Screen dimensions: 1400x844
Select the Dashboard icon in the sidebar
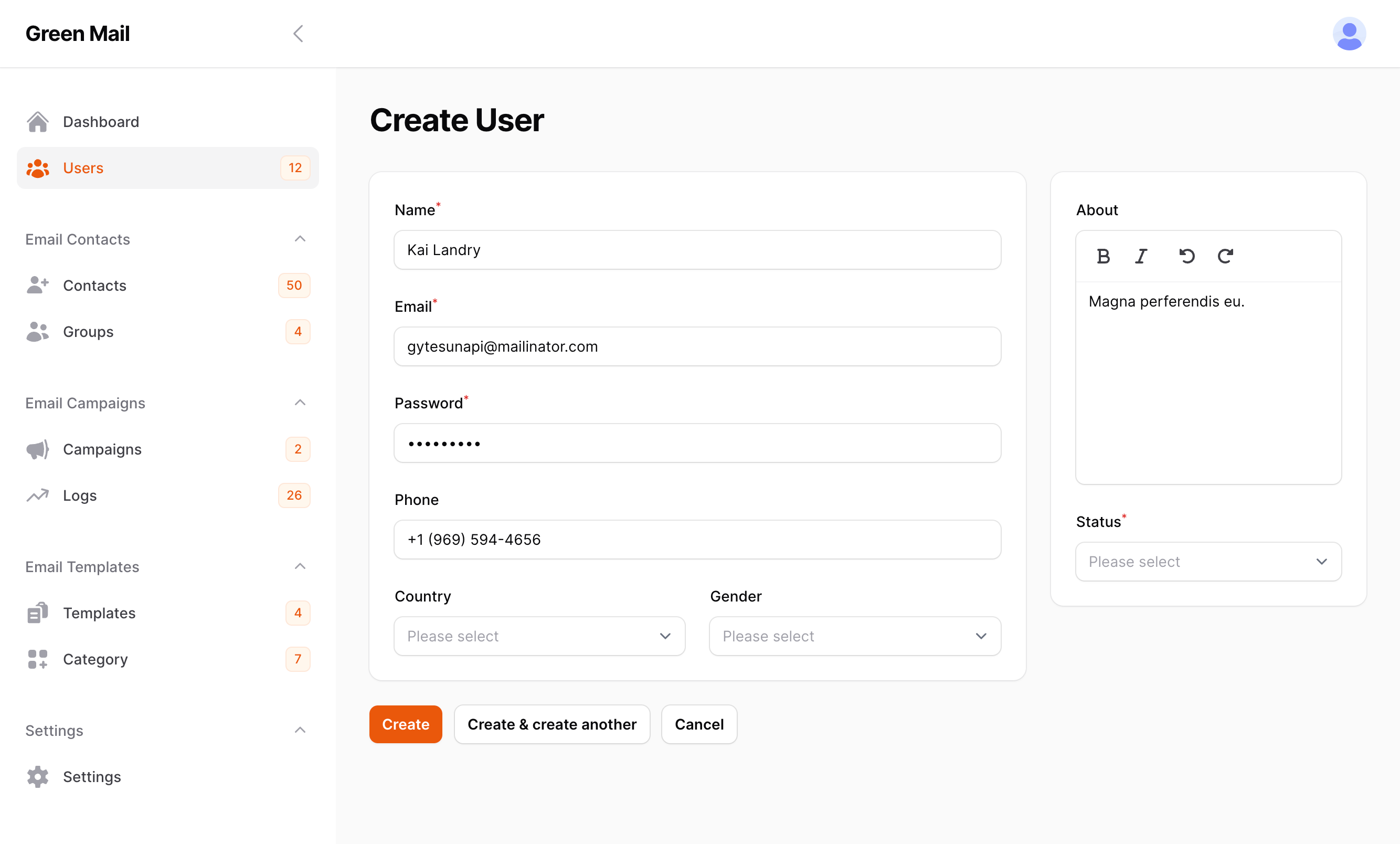coord(37,121)
